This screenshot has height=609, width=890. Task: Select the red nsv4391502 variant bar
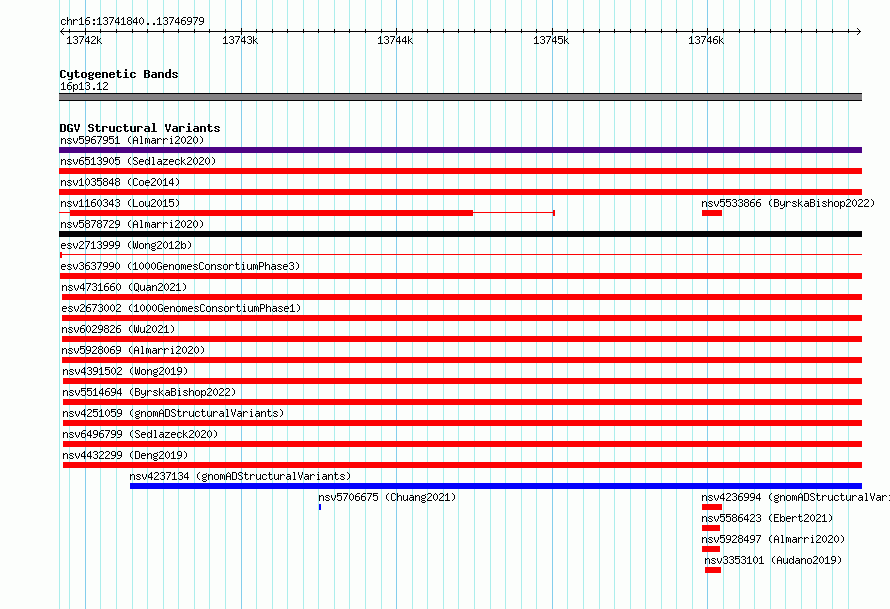(463, 381)
